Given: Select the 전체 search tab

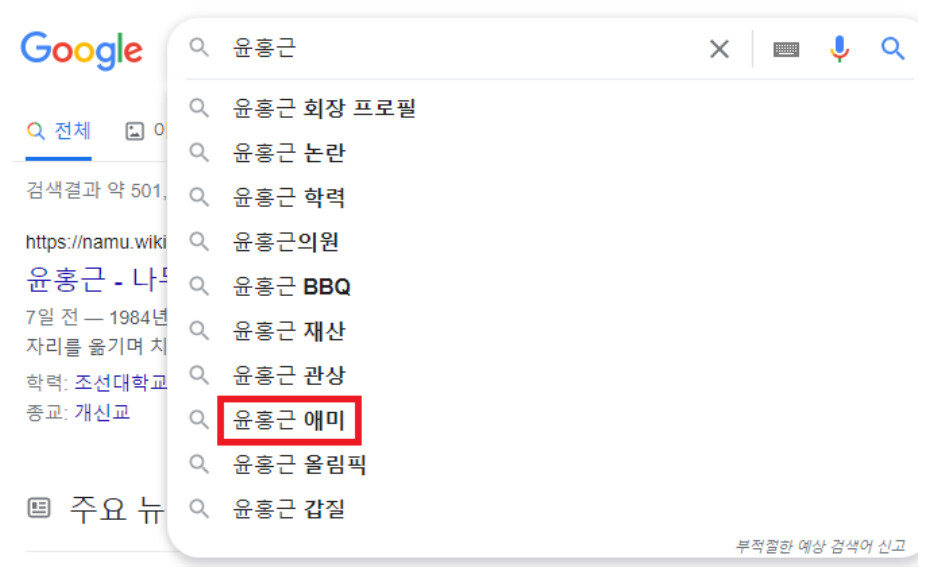Looking at the screenshot, I should (60, 131).
